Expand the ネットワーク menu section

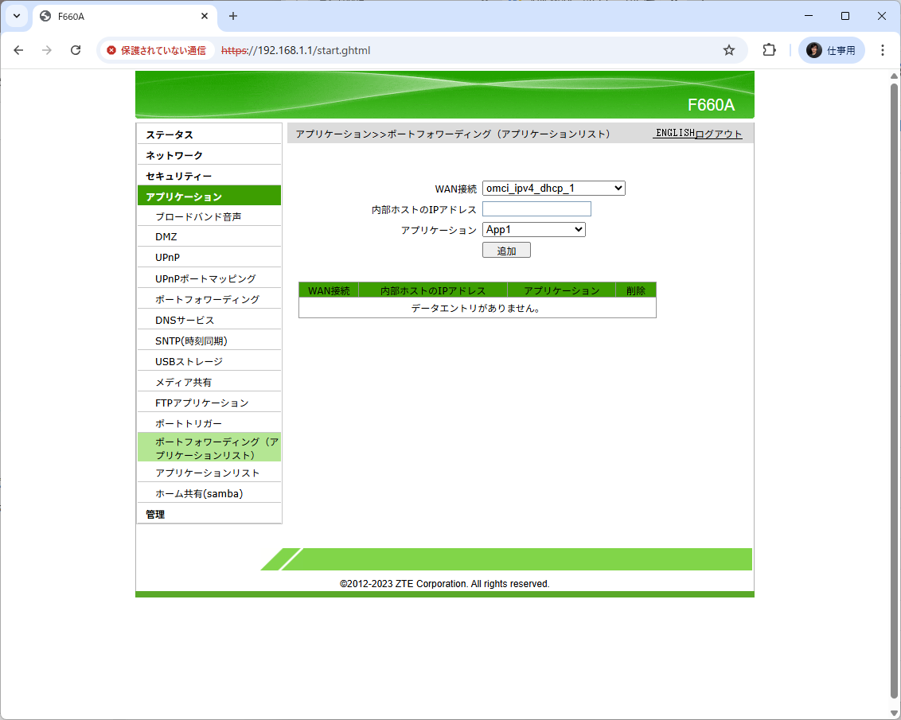pyautogui.click(x=174, y=155)
